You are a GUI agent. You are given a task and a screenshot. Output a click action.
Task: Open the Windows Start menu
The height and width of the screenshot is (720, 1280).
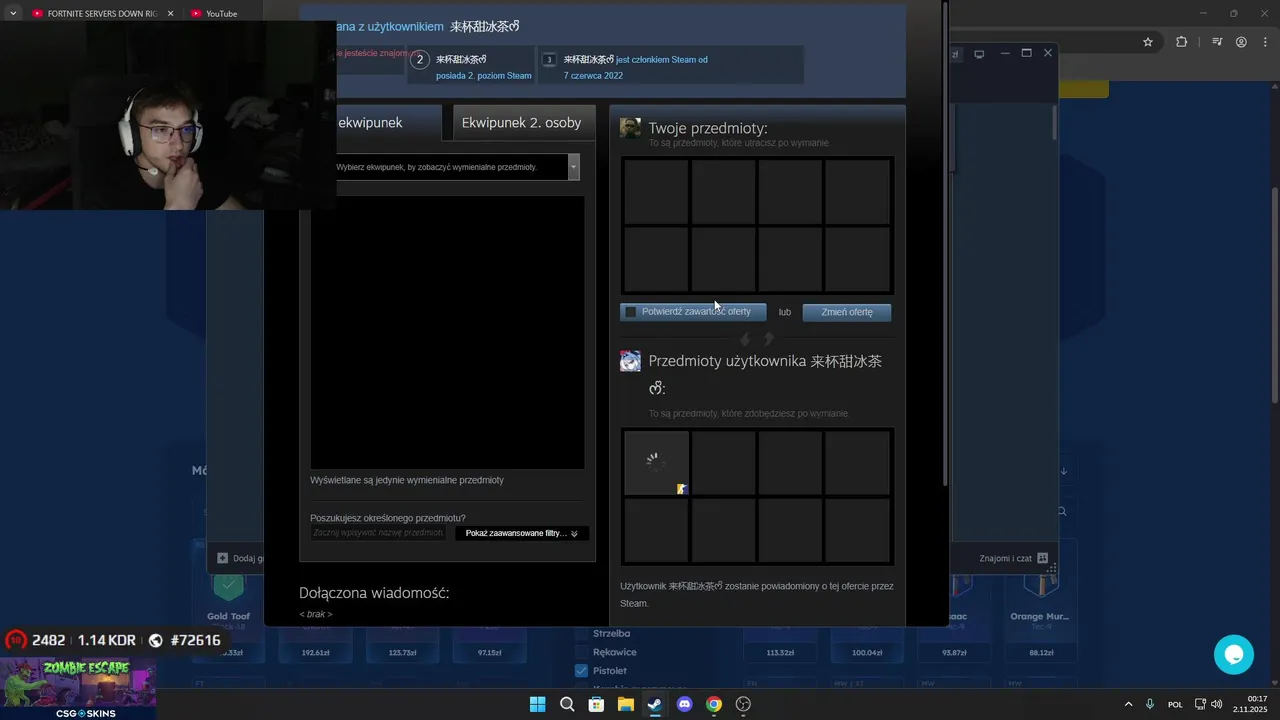pos(537,704)
